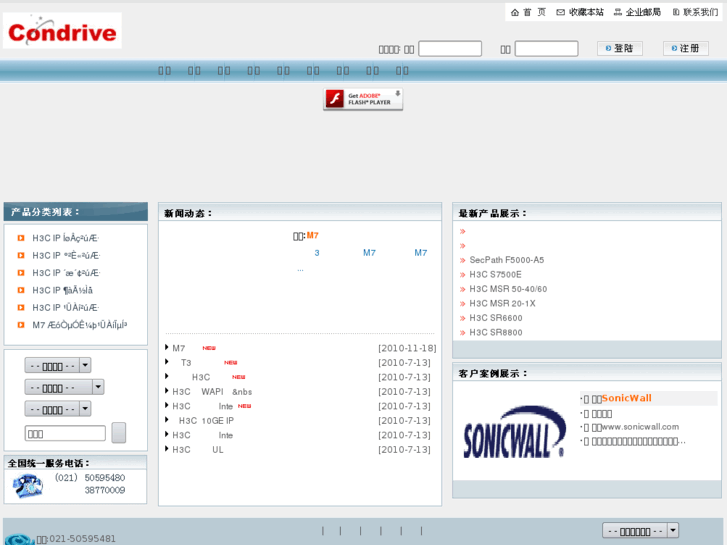The image size is (727, 545).
Task: Click orange bullet beside M7 category
Action: coord(21,325)
